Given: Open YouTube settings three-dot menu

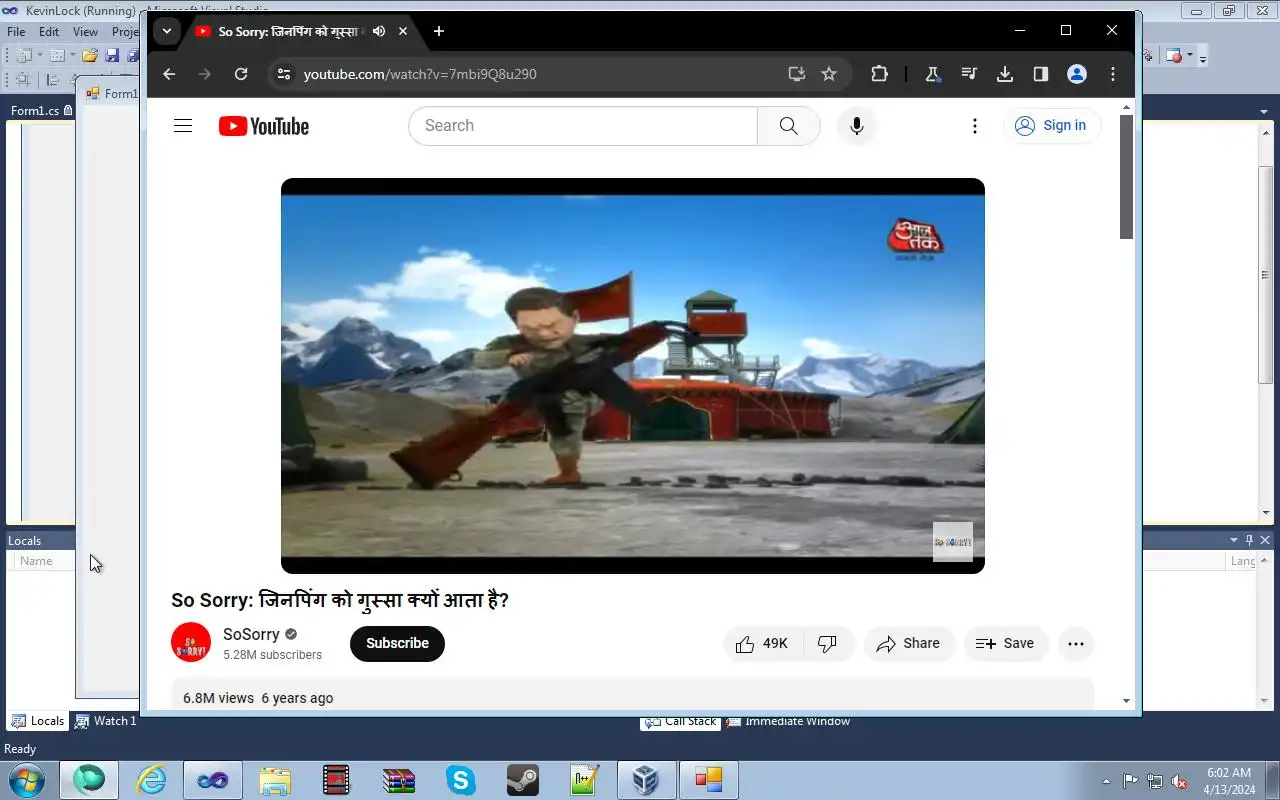Looking at the screenshot, I should (975, 126).
